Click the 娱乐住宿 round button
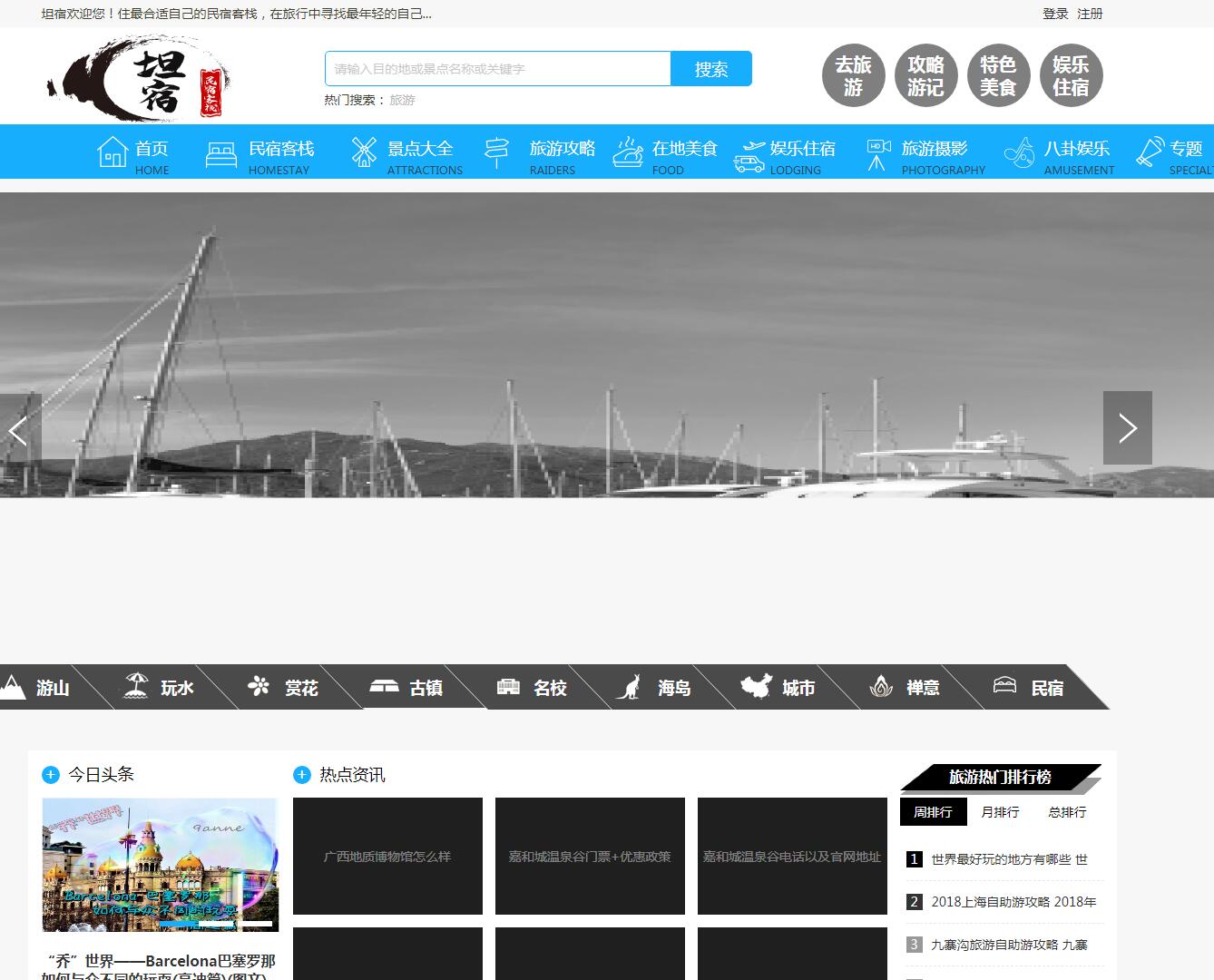Image resolution: width=1214 pixels, height=980 pixels. tap(1071, 75)
